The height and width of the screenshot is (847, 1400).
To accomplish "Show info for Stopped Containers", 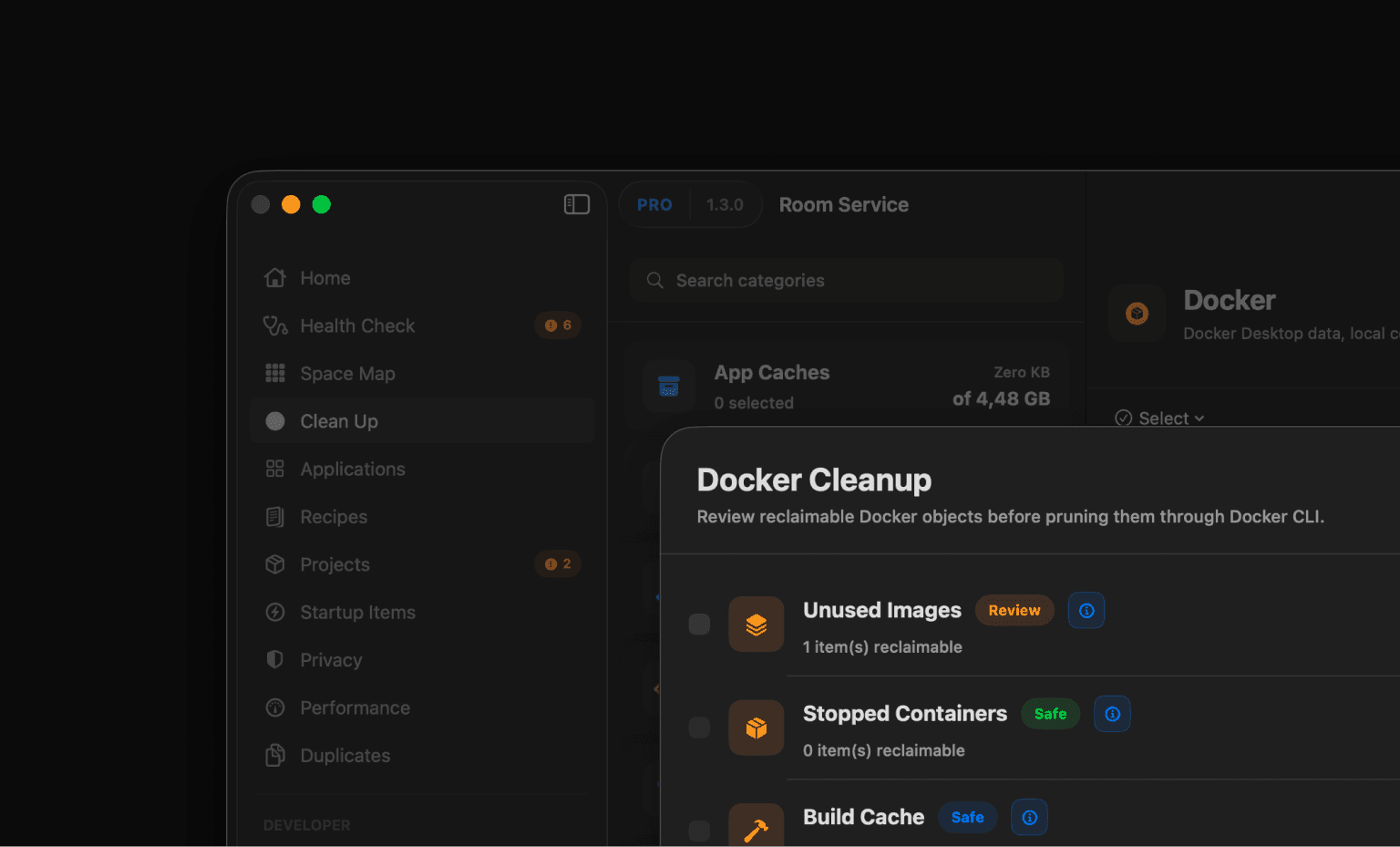I will click(1112, 714).
